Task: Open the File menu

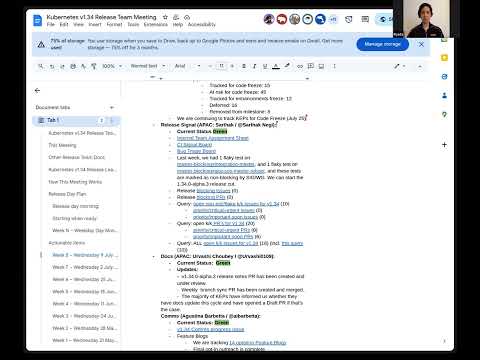Action: (x=51, y=25)
